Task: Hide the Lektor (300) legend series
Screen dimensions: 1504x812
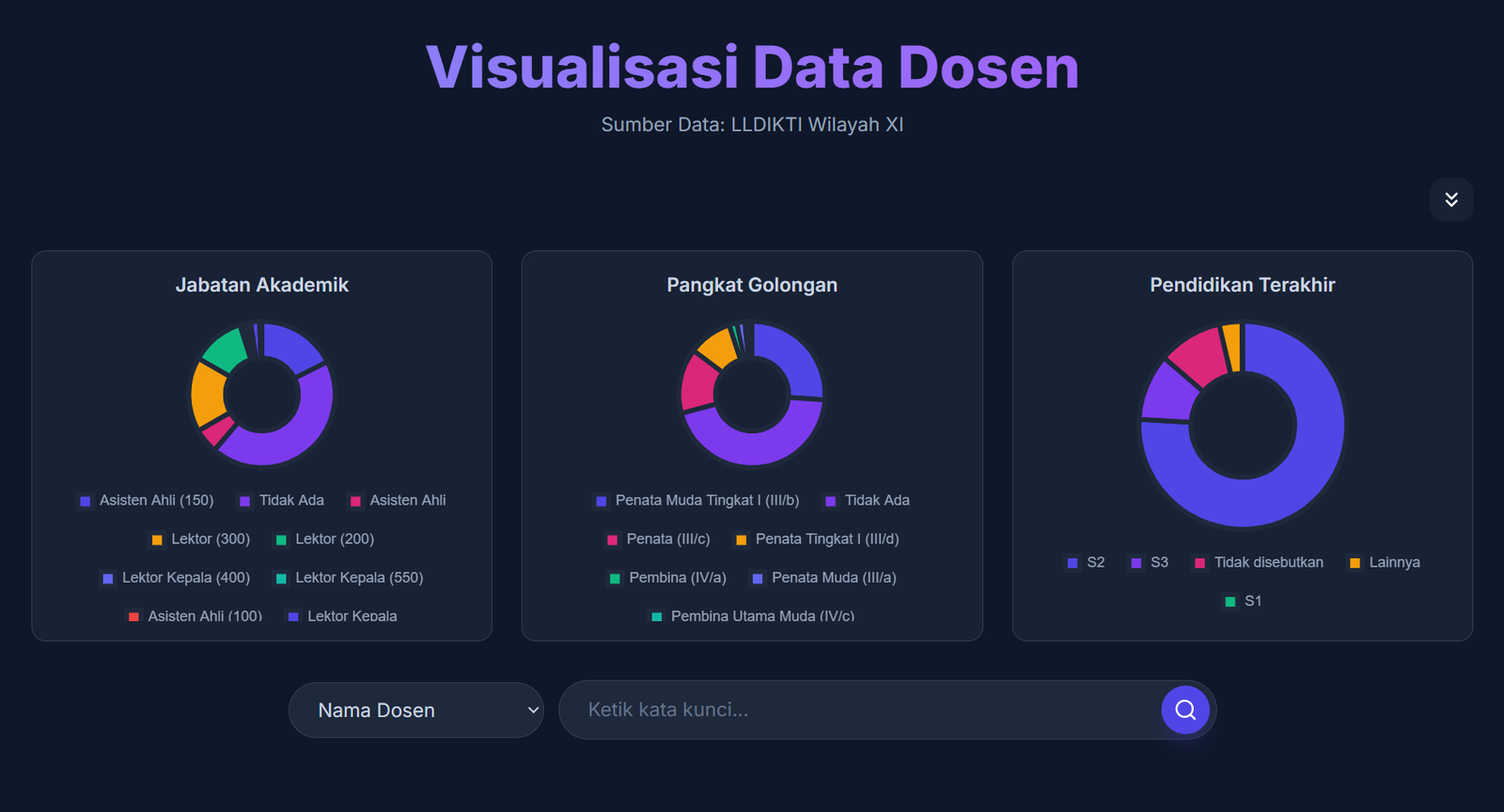Action: click(200, 539)
